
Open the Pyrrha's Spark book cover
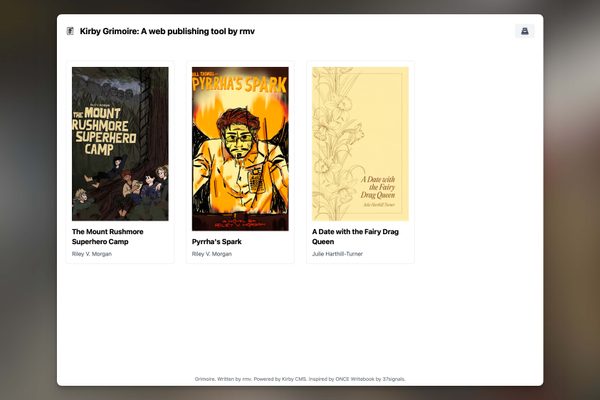[x=240, y=149]
